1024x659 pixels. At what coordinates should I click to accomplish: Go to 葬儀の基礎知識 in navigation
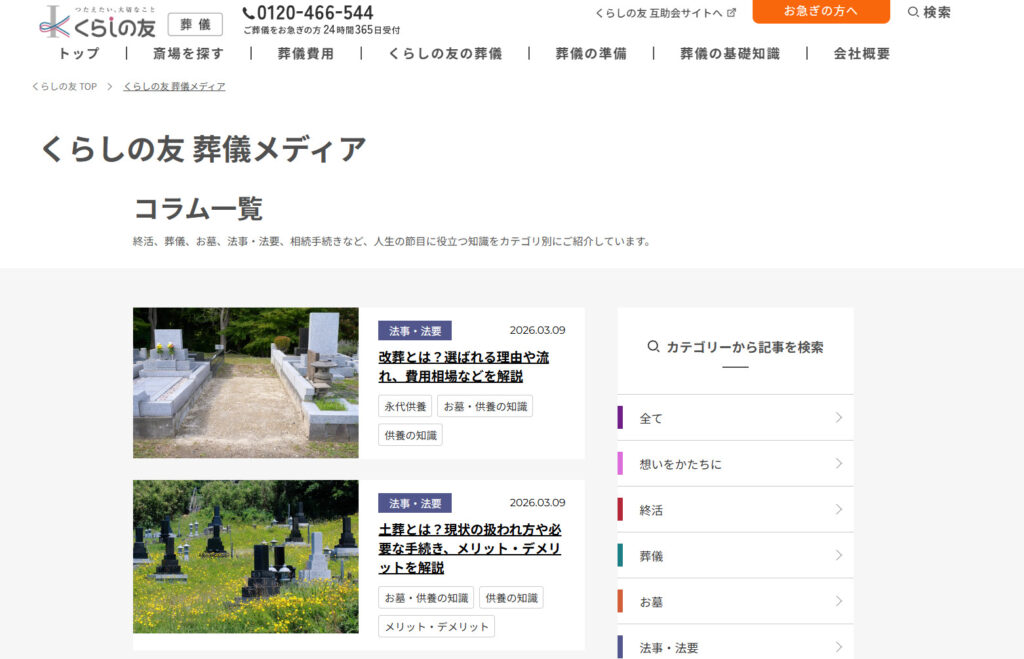pos(729,54)
